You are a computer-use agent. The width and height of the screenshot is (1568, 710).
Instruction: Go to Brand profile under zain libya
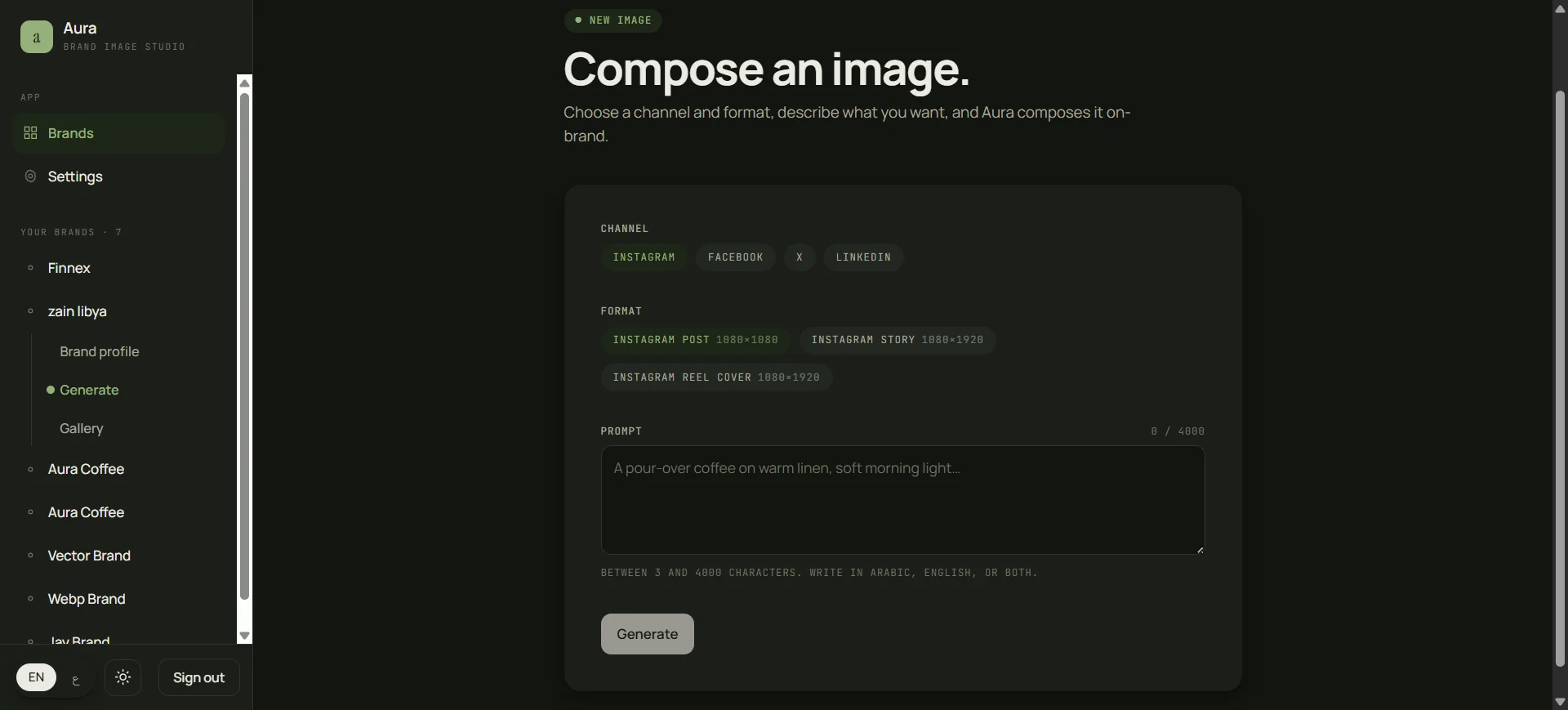point(100,351)
